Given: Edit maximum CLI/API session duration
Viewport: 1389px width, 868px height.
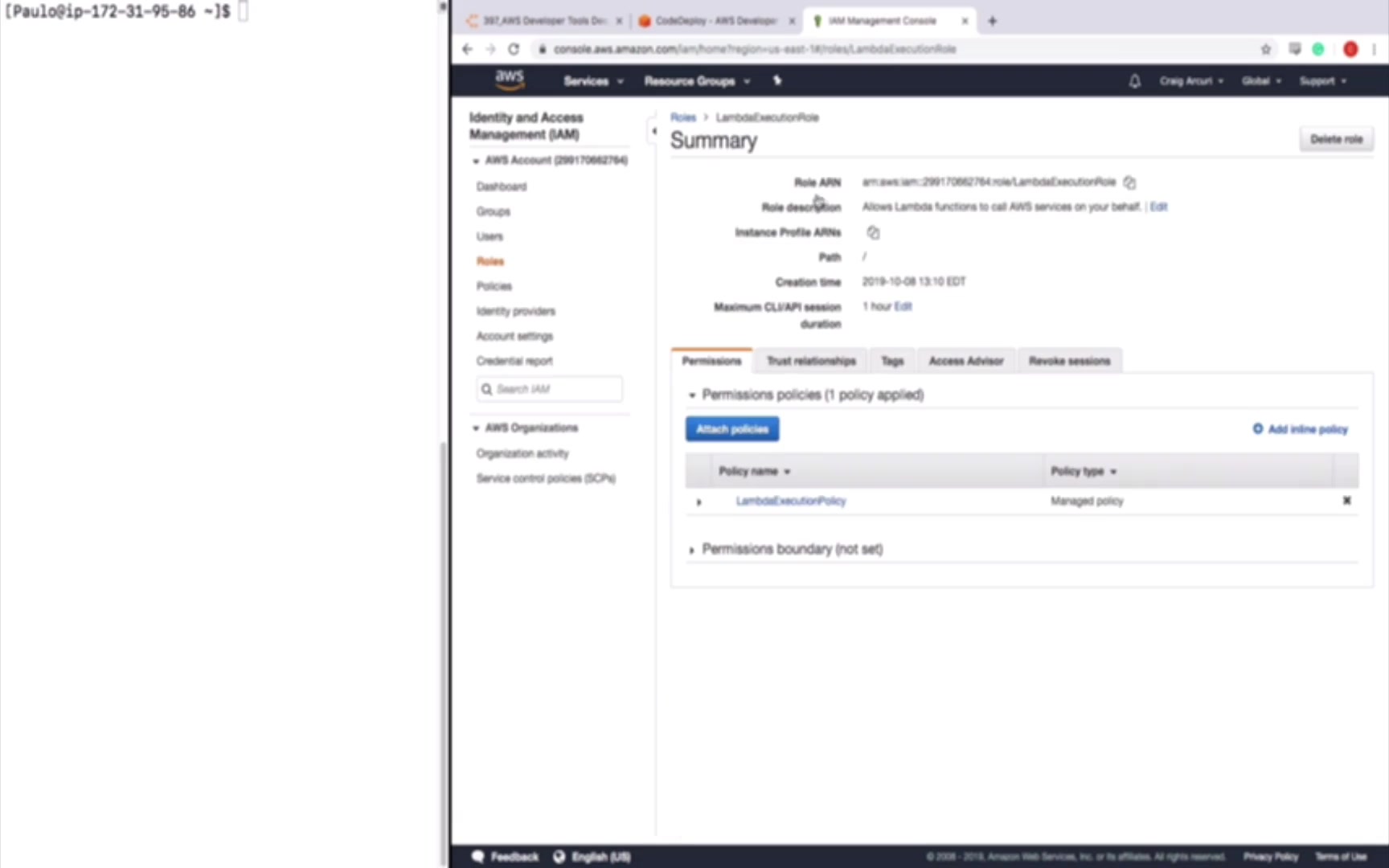Looking at the screenshot, I should pos(903,306).
